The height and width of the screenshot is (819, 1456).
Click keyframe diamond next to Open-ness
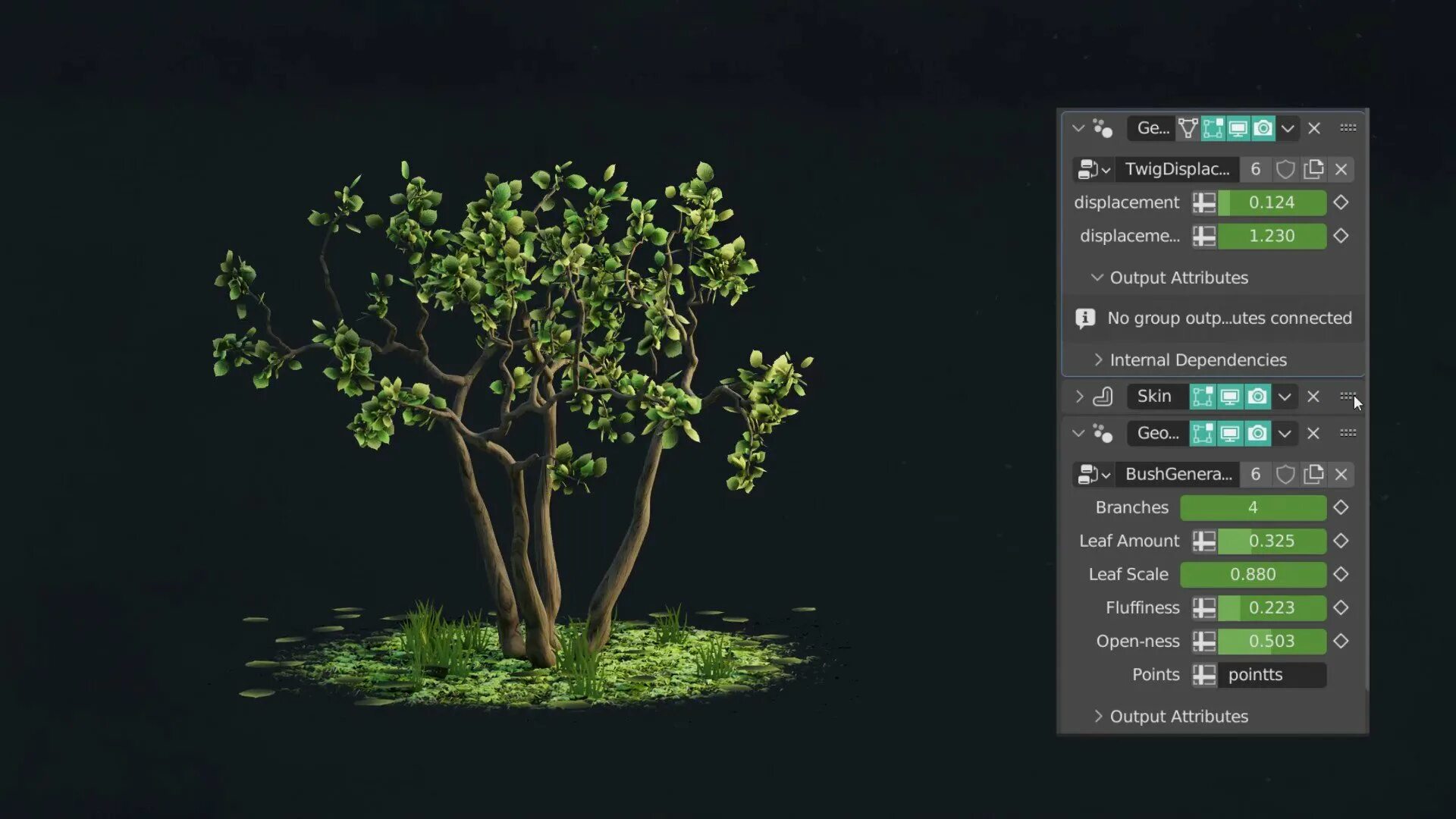pyautogui.click(x=1341, y=641)
